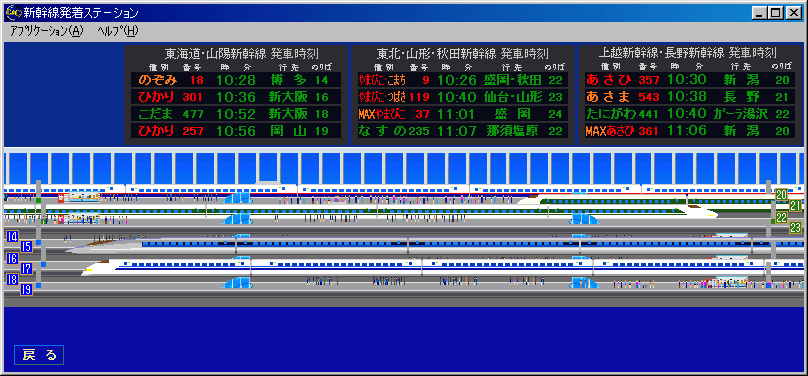Select のぞみ 18 departure row to 博多
The image size is (808, 376).
point(236,80)
